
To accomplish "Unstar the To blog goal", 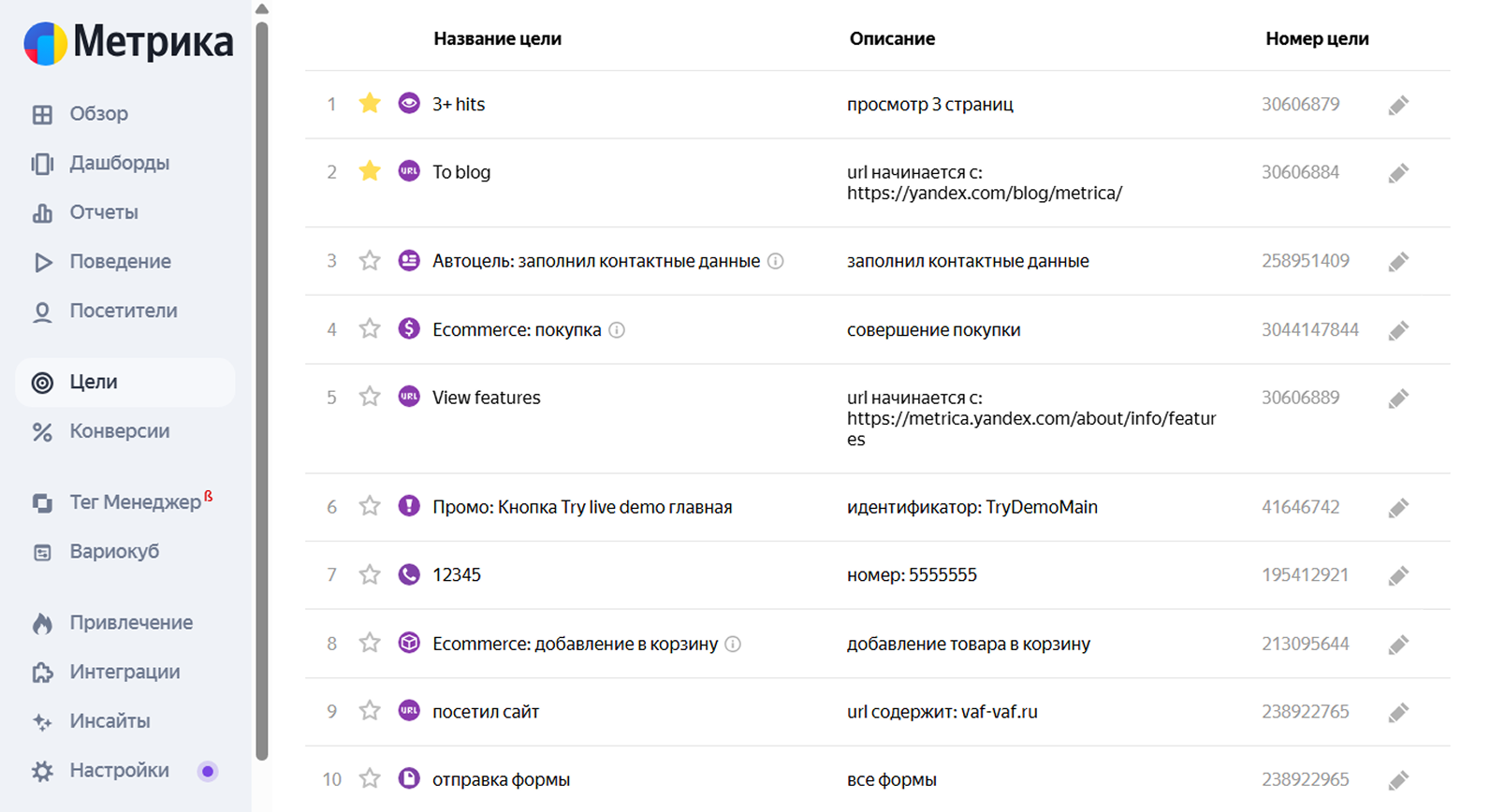I will point(370,171).
